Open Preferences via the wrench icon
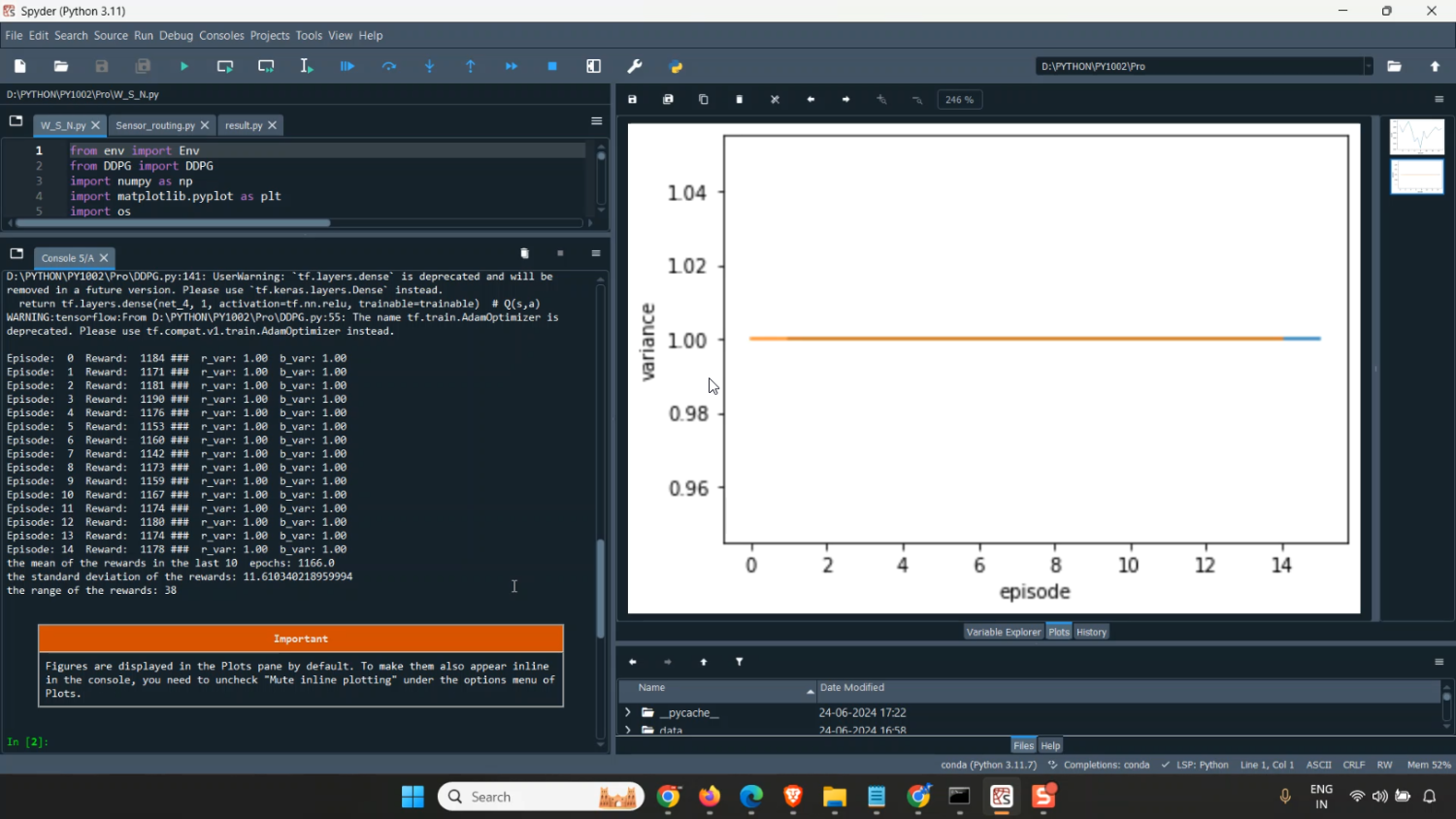 coord(635,67)
